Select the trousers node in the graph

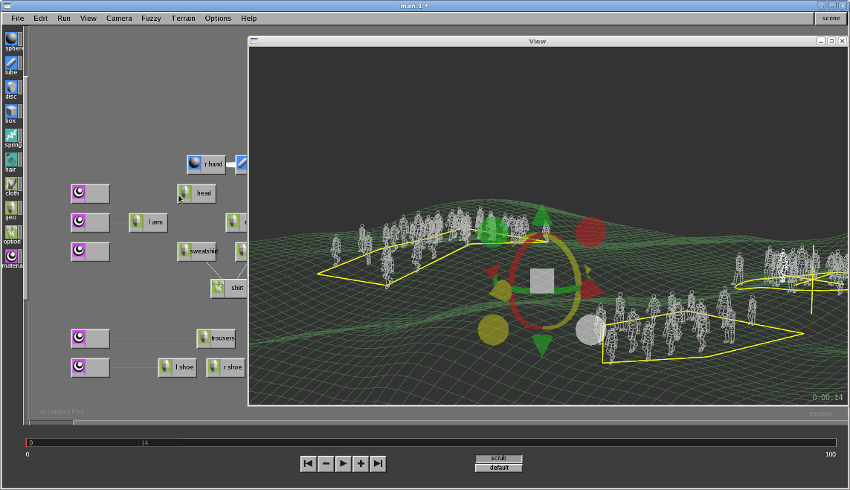tap(216, 338)
